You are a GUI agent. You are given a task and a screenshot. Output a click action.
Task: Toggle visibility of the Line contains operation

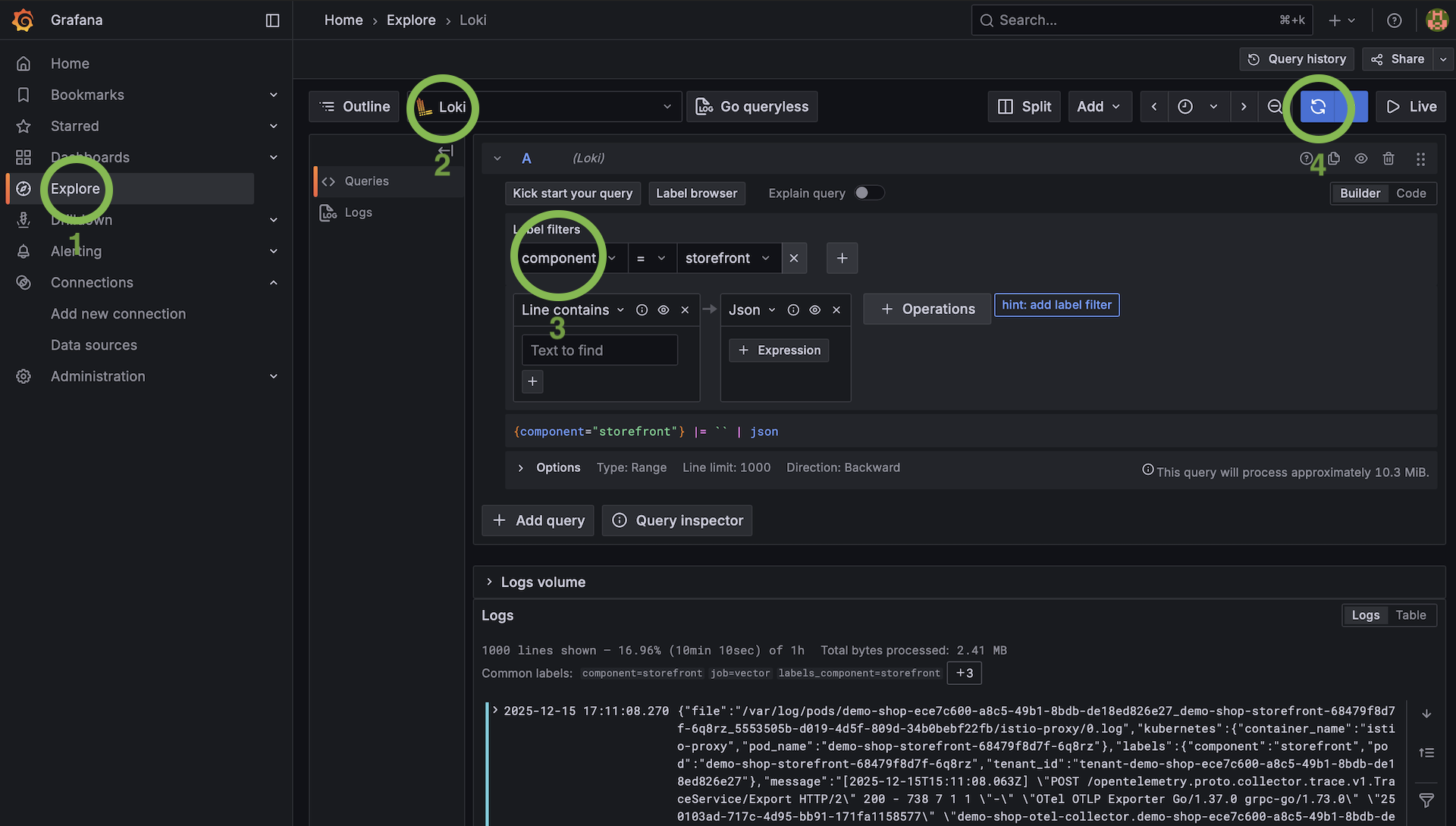click(x=663, y=309)
